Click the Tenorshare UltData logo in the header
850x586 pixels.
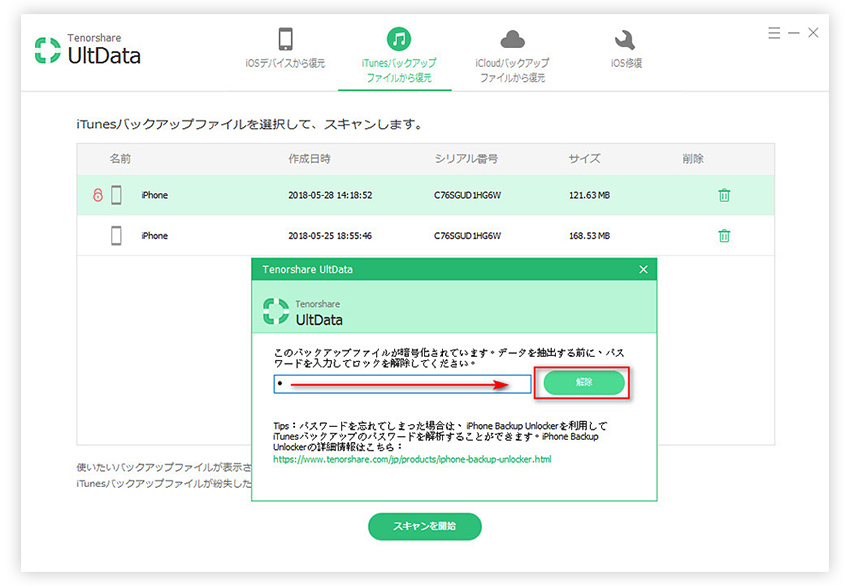(87, 49)
